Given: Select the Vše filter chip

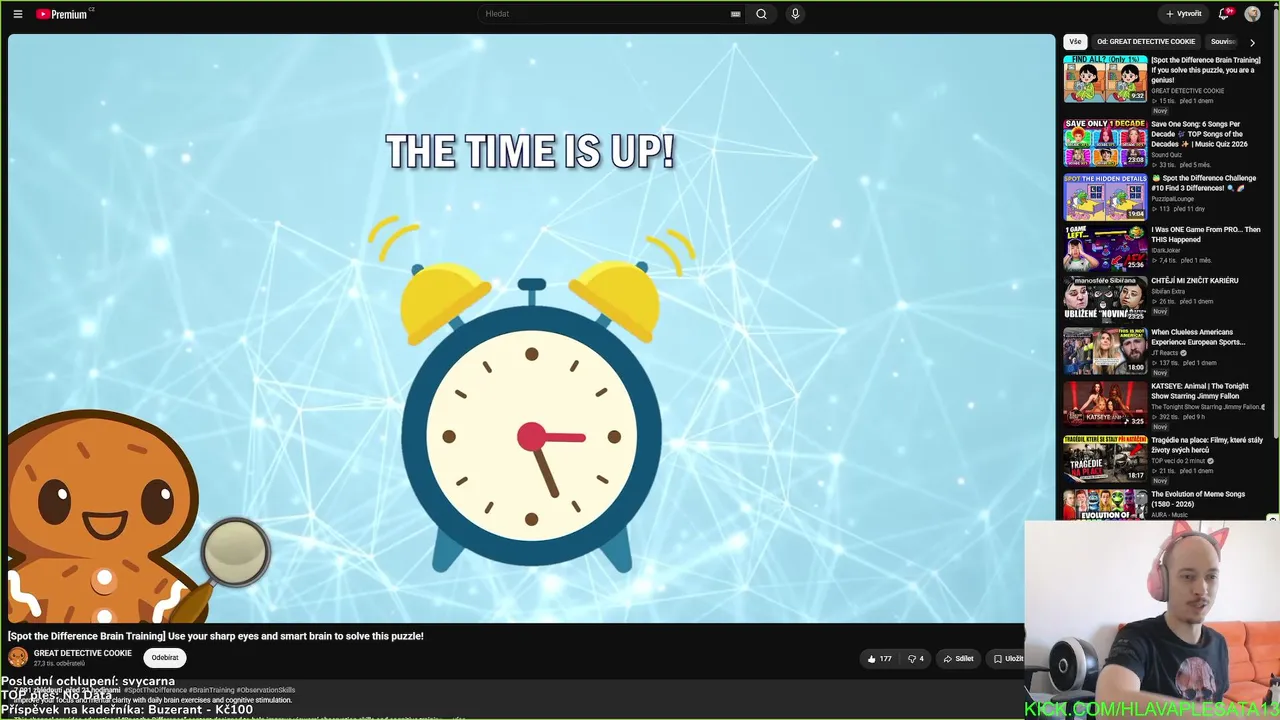Looking at the screenshot, I should pos(1075,42).
